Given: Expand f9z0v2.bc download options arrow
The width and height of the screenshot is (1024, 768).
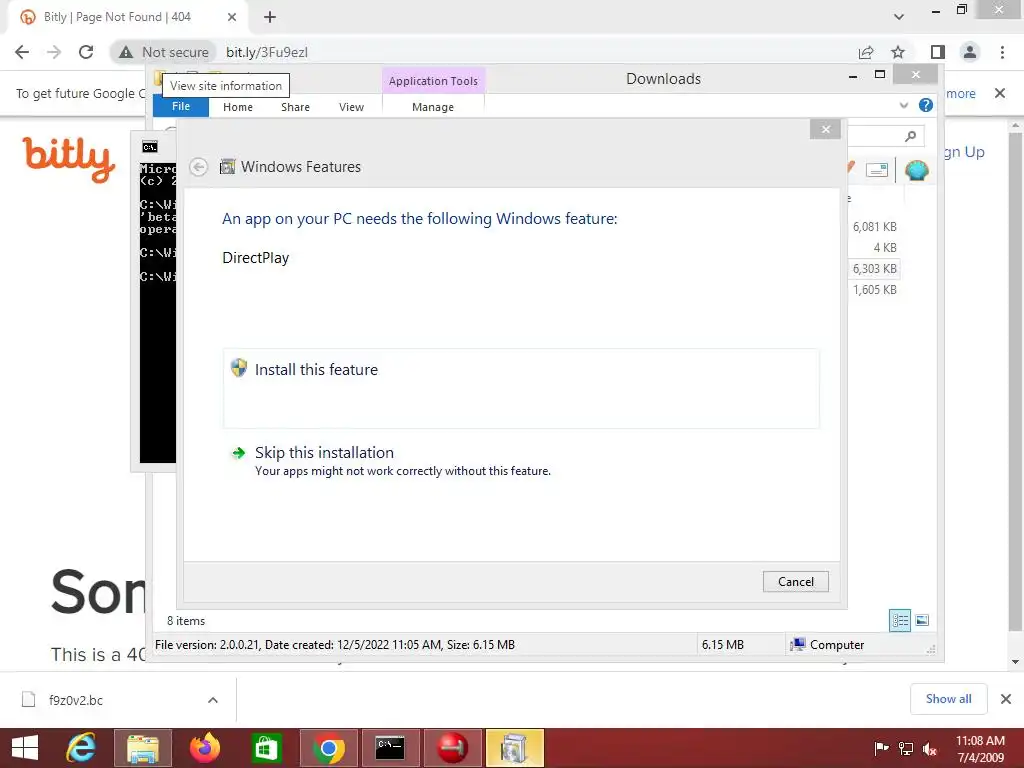Looking at the screenshot, I should pos(212,700).
